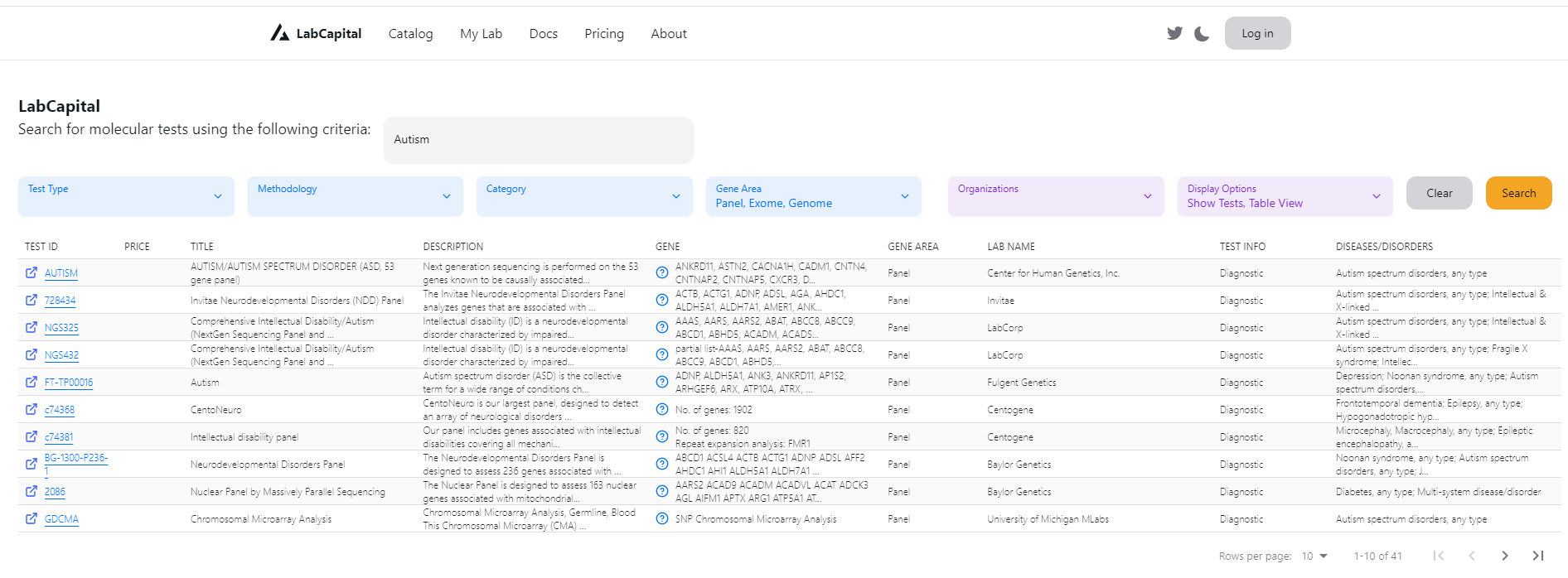Viewport: 1568px width, 578px height.
Task: Show gene info icon for AARS2 ACAD9 row
Action: pyautogui.click(x=662, y=491)
